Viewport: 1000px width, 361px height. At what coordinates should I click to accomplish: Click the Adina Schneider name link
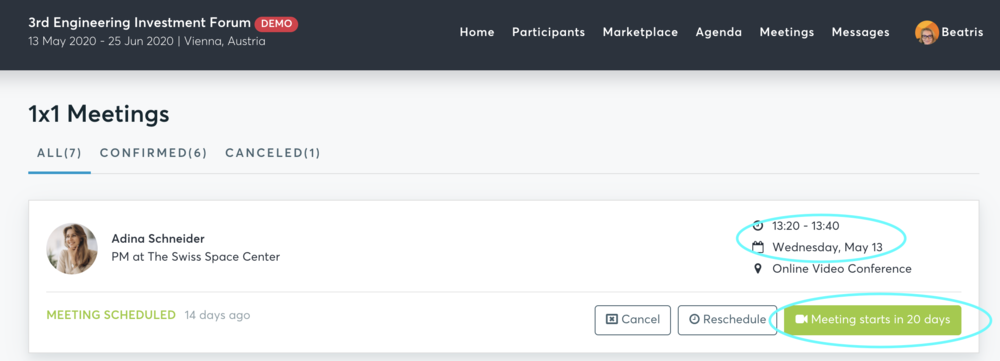158,239
